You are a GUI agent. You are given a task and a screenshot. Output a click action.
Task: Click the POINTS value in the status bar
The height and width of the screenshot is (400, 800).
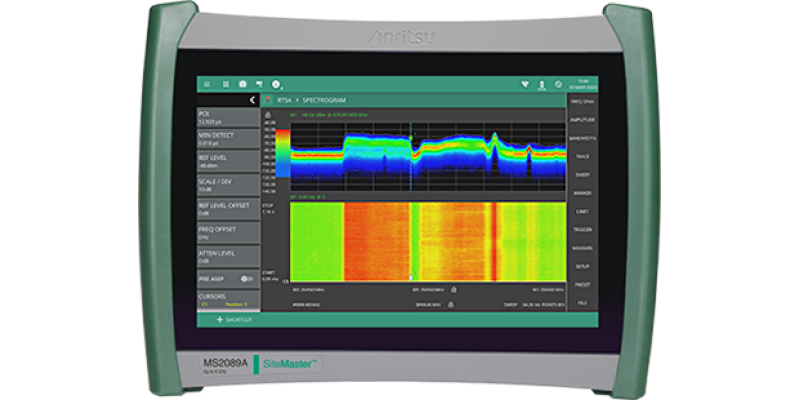554,305
